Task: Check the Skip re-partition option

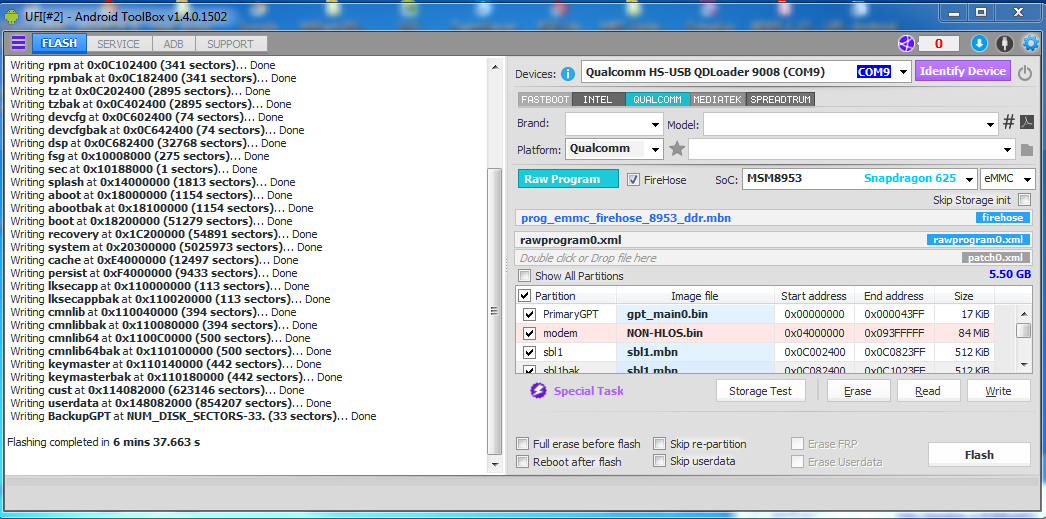Action: pyautogui.click(x=659, y=444)
